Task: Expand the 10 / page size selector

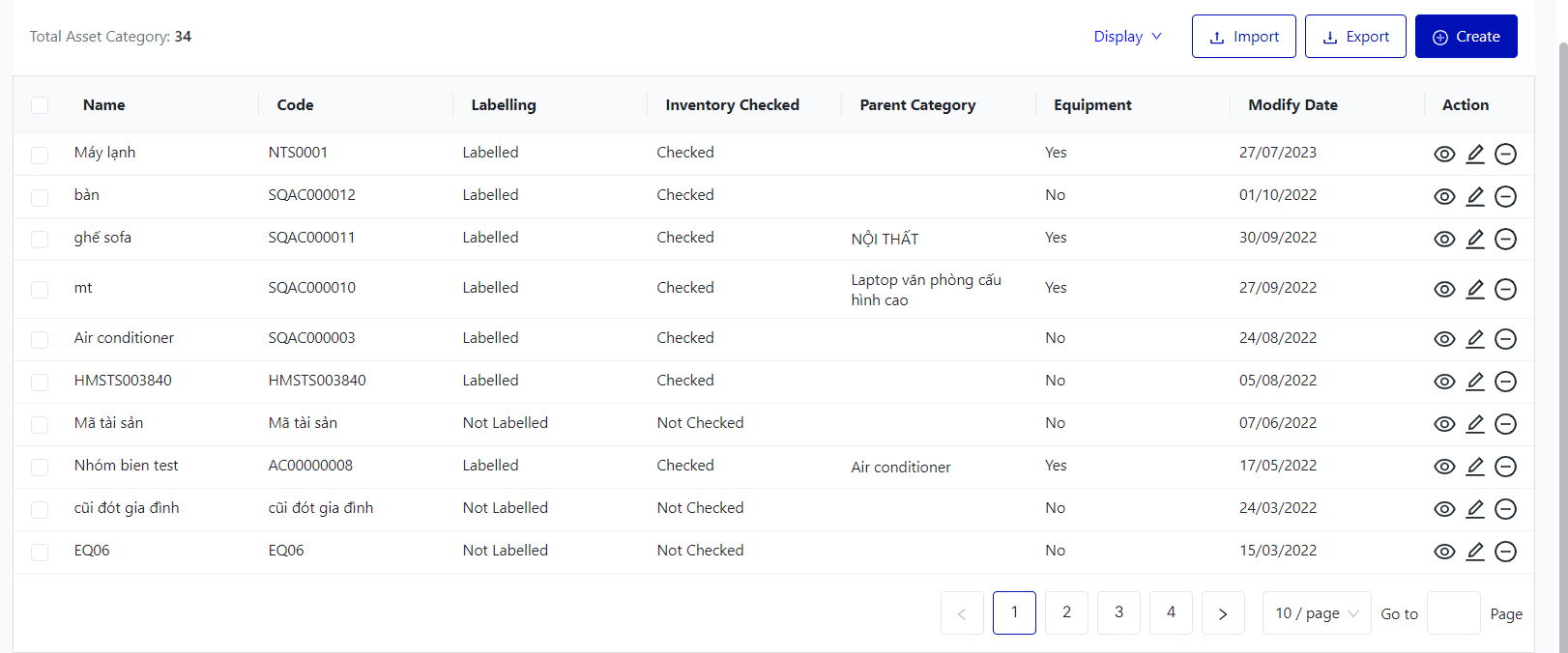Action: 1316,613
